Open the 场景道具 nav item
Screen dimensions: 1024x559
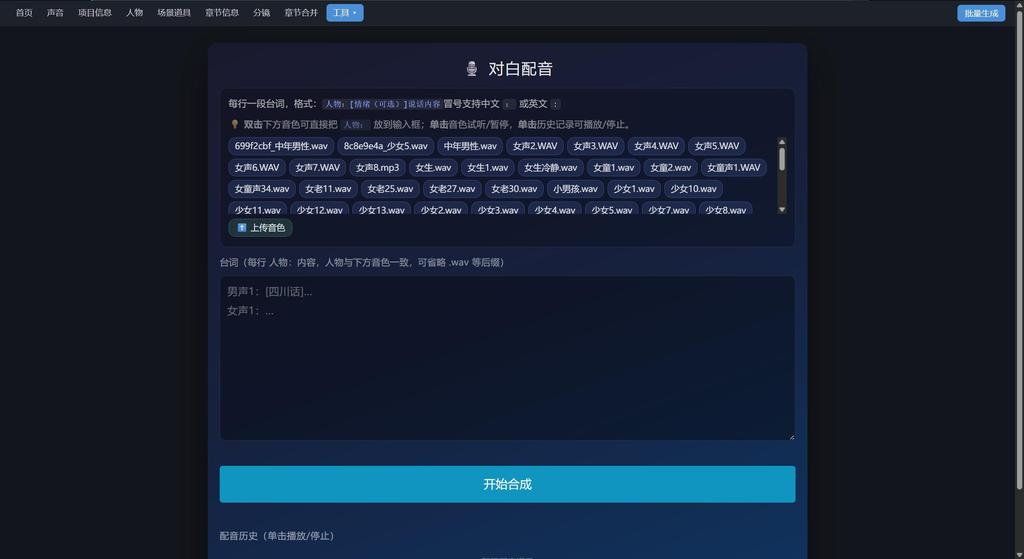tap(174, 12)
